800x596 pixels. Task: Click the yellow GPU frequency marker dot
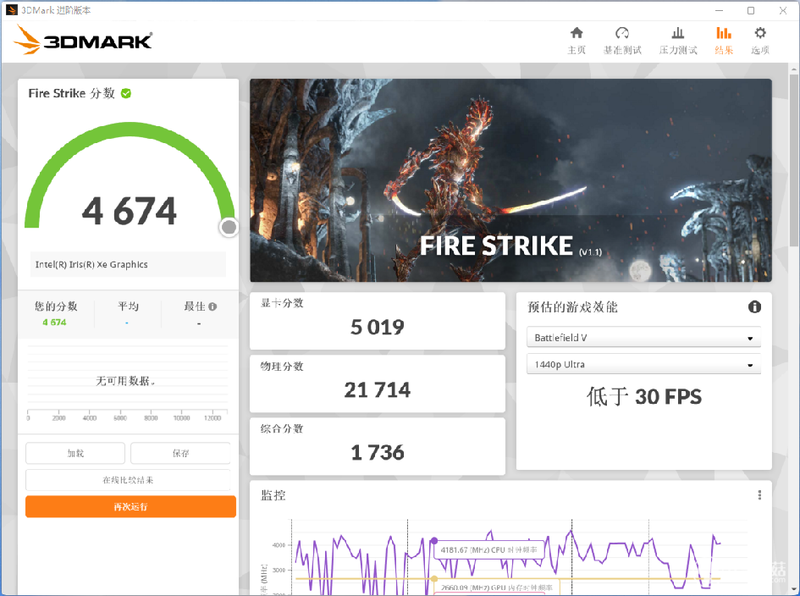click(434, 579)
